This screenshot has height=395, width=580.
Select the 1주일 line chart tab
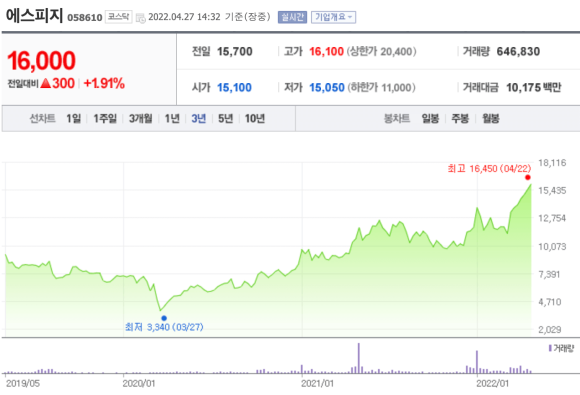pos(105,118)
